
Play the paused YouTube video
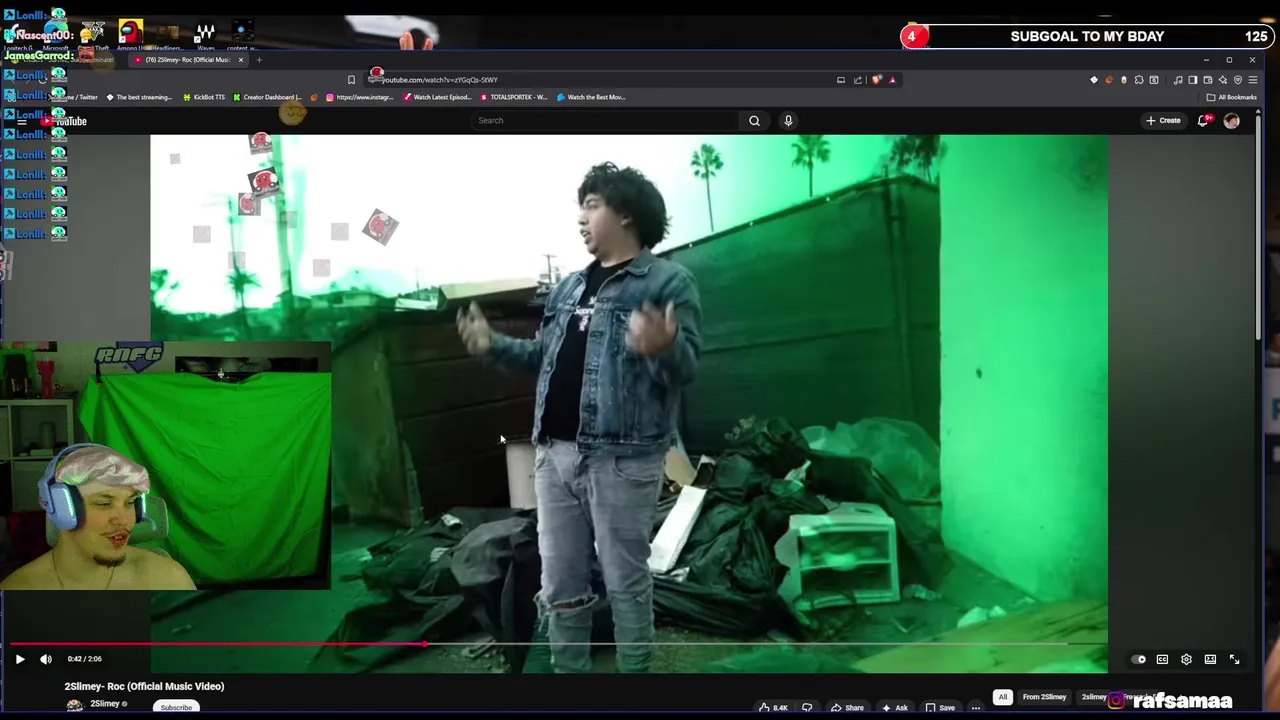19,659
